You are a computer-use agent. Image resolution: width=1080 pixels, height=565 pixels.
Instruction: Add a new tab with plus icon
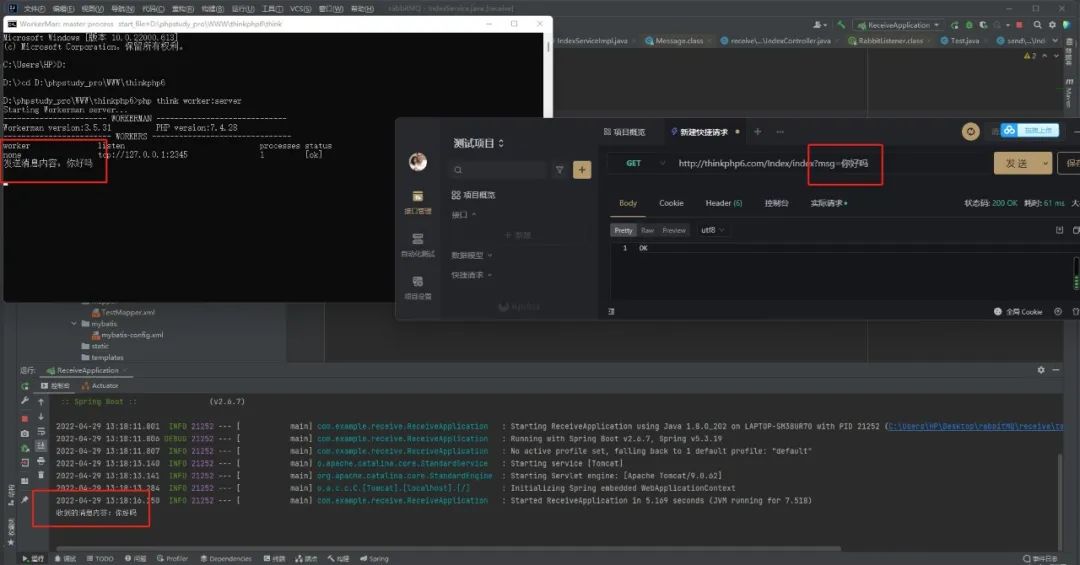[758, 132]
